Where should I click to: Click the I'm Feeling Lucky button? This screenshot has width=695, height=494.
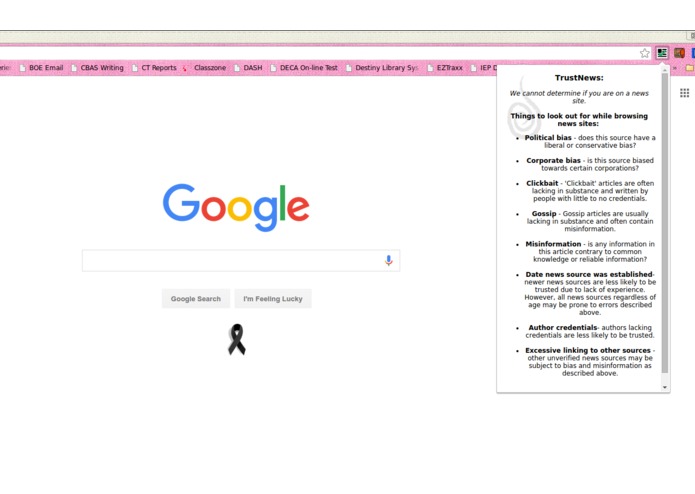click(273, 299)
